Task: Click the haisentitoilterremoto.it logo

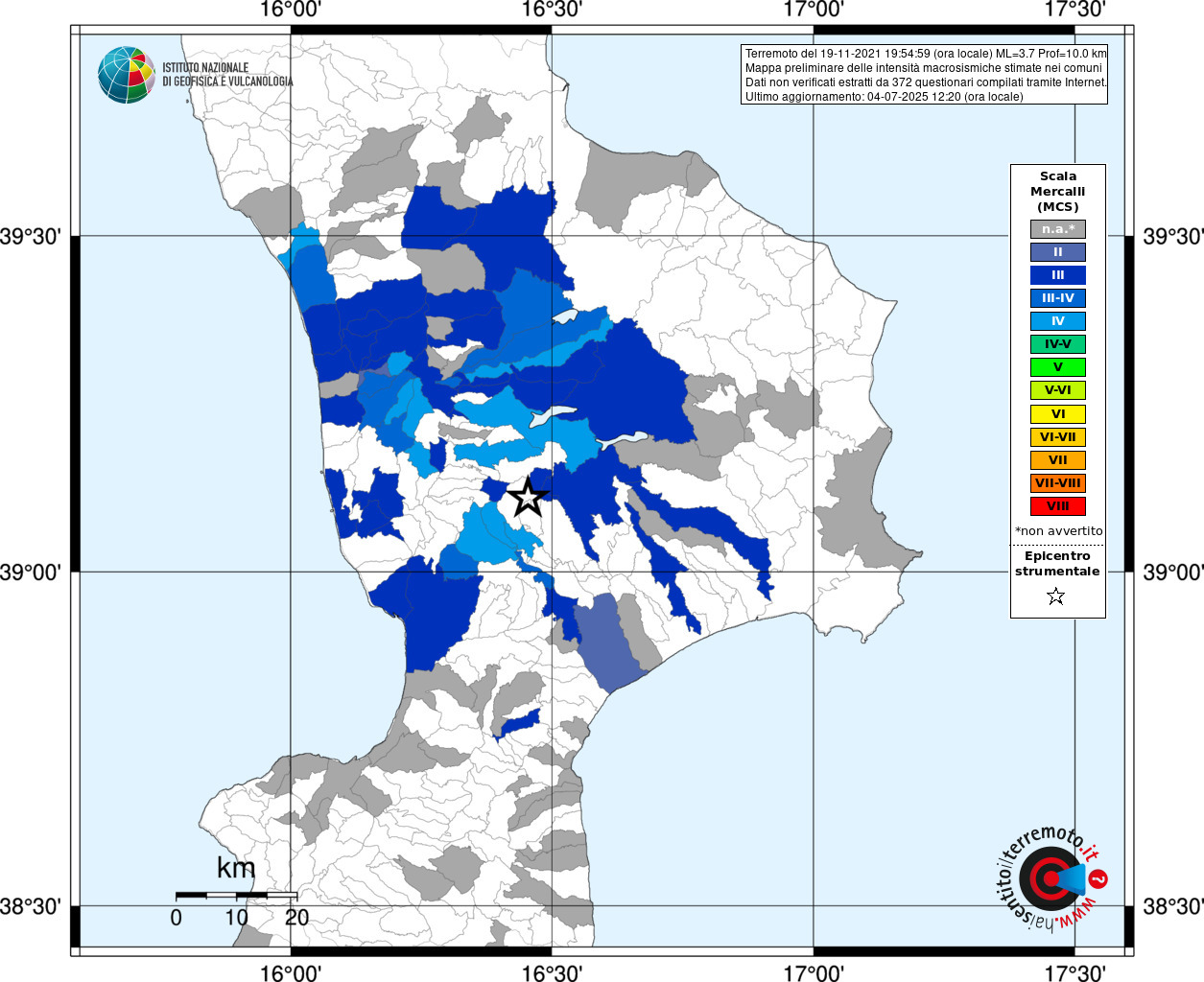Action: (1052, 878)
